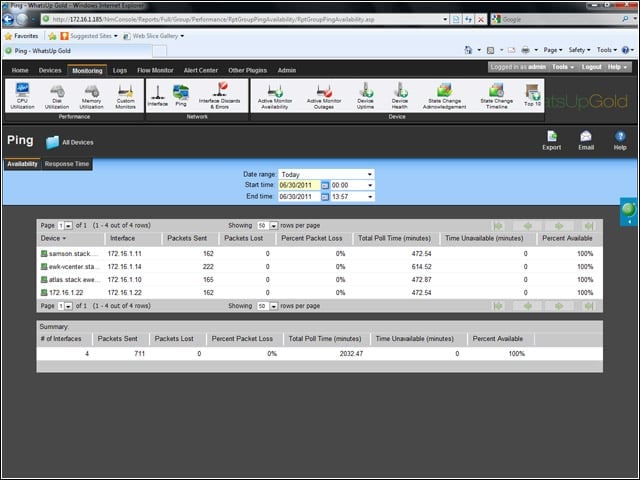
Task: Click the Email report icon
Action: pos(586,140)
